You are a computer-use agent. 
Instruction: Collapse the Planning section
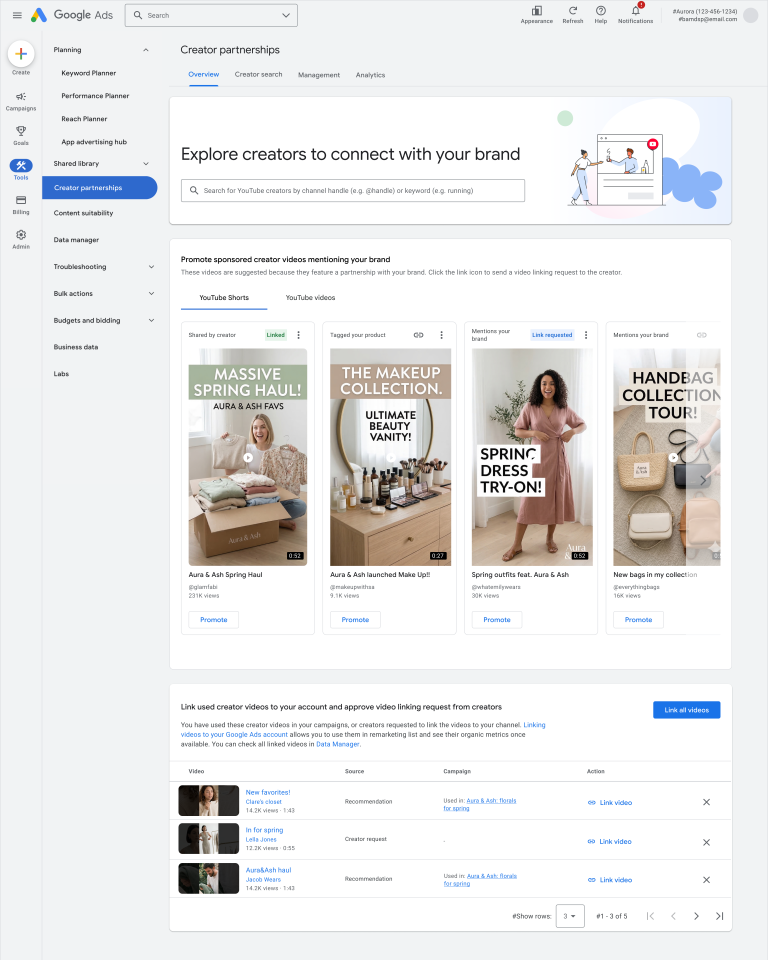click(146, 50)
